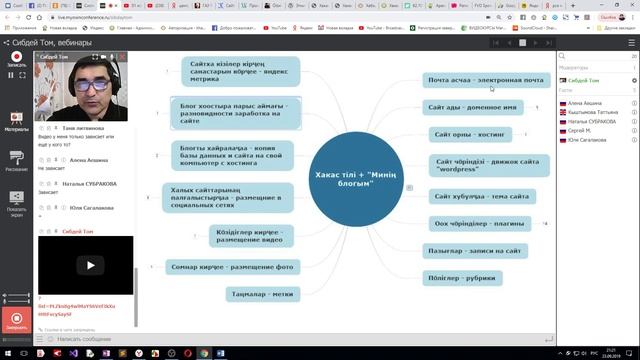Open new browser tab with plus button
Viewport: 640px width, 360px height.
click(573, 6)
